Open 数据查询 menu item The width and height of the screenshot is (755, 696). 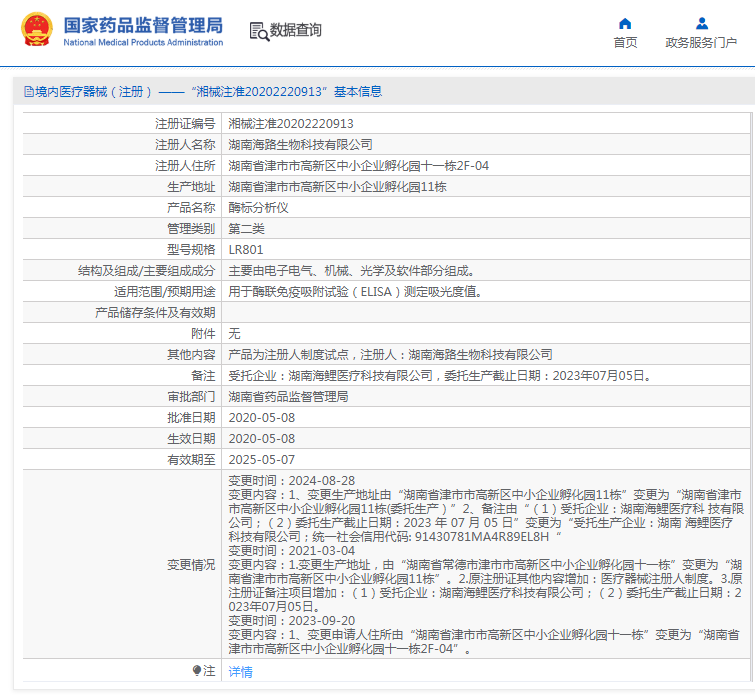(295, 30)
